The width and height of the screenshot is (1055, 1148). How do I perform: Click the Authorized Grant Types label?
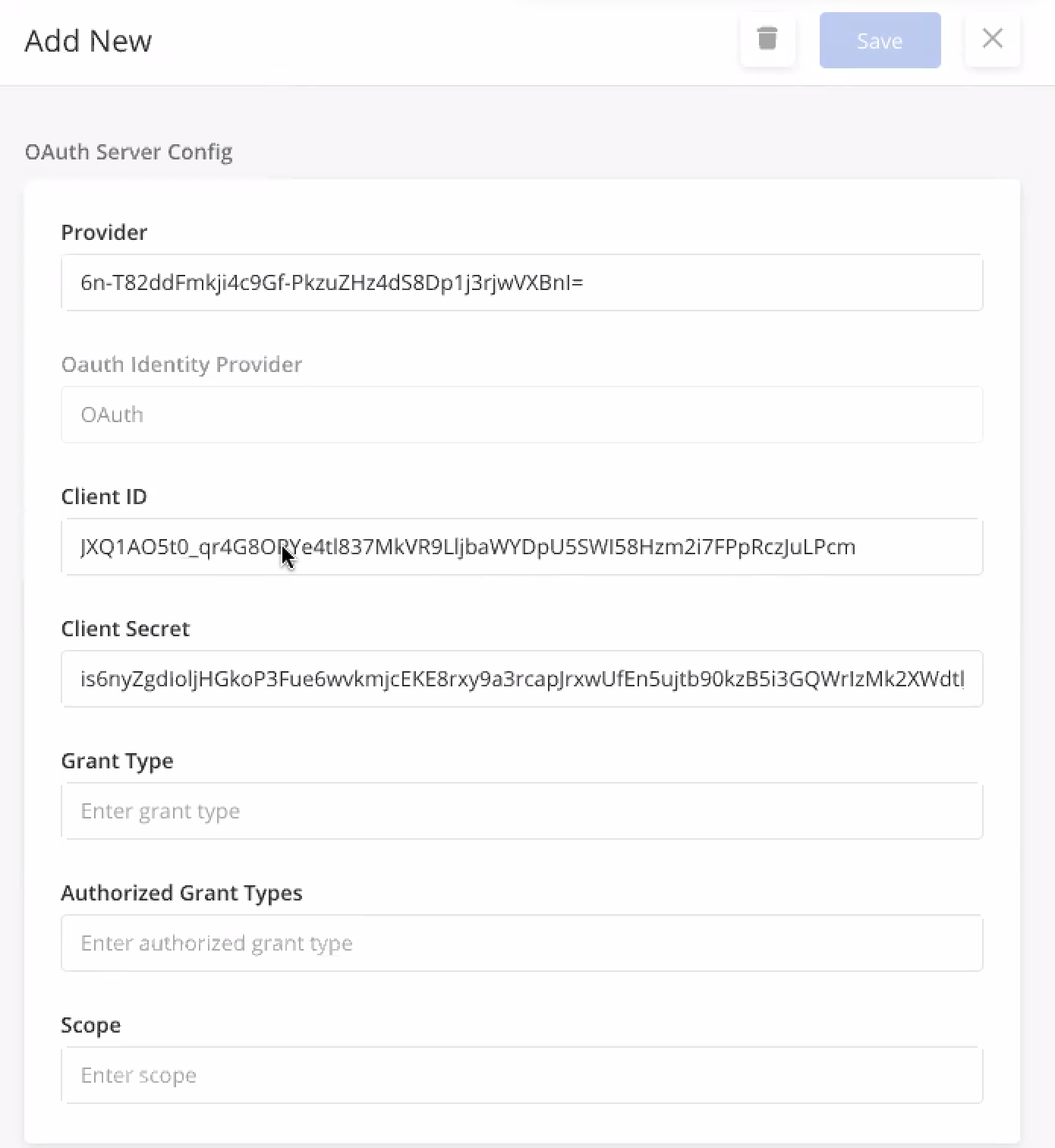[181, 893]
